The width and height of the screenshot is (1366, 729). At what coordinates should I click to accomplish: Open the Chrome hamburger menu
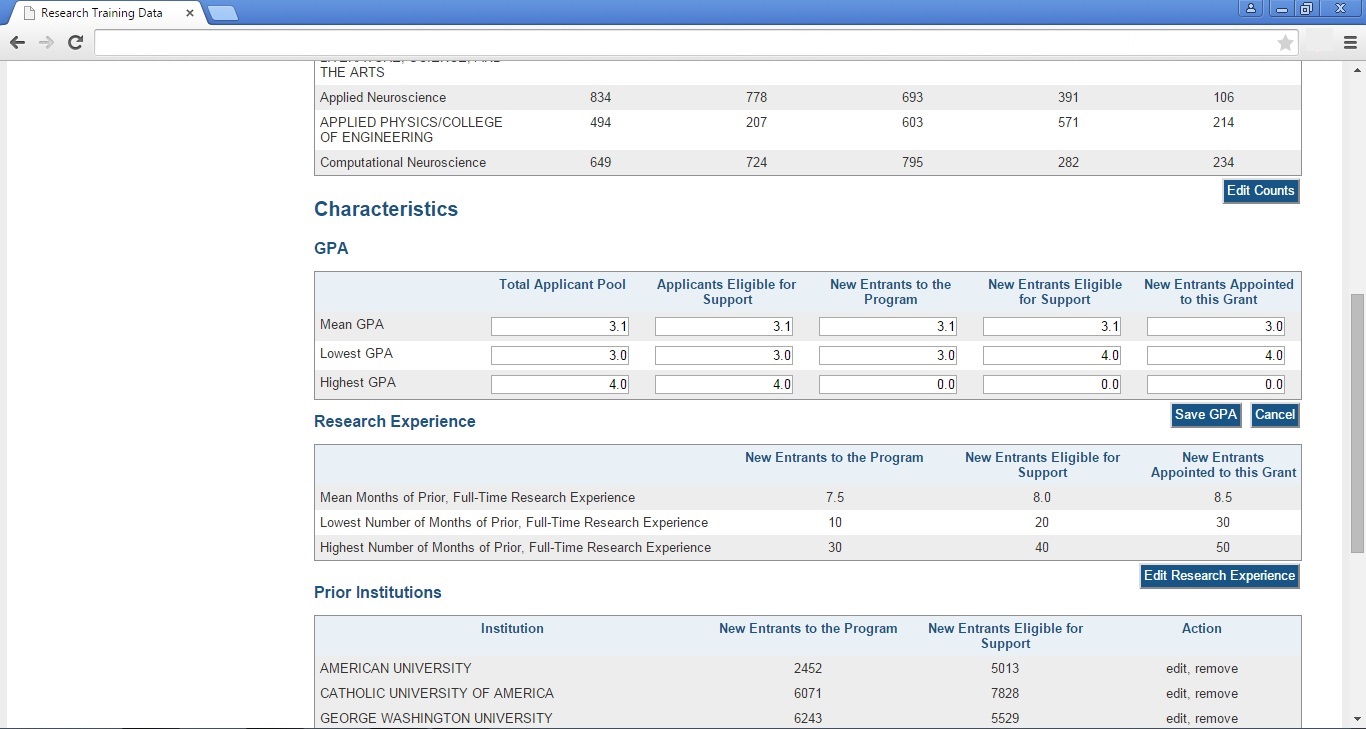pos(1350,42)
